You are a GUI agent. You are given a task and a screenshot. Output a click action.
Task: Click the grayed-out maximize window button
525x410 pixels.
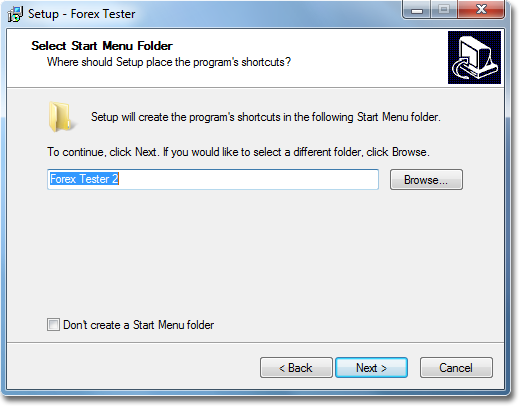444,10
